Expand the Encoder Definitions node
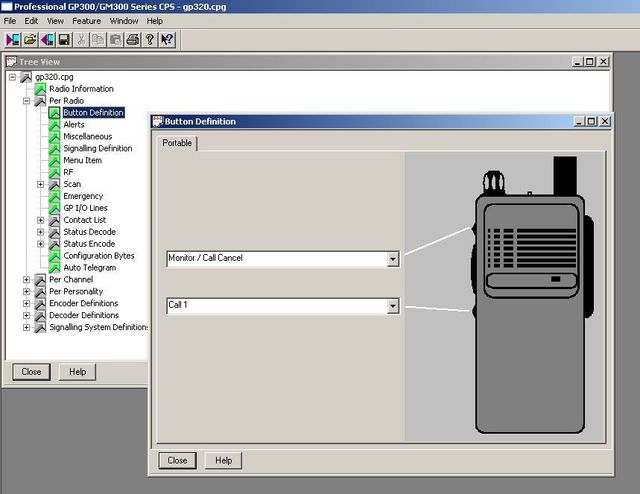Viewport: 640px width, 494px height. pos(27,303)
